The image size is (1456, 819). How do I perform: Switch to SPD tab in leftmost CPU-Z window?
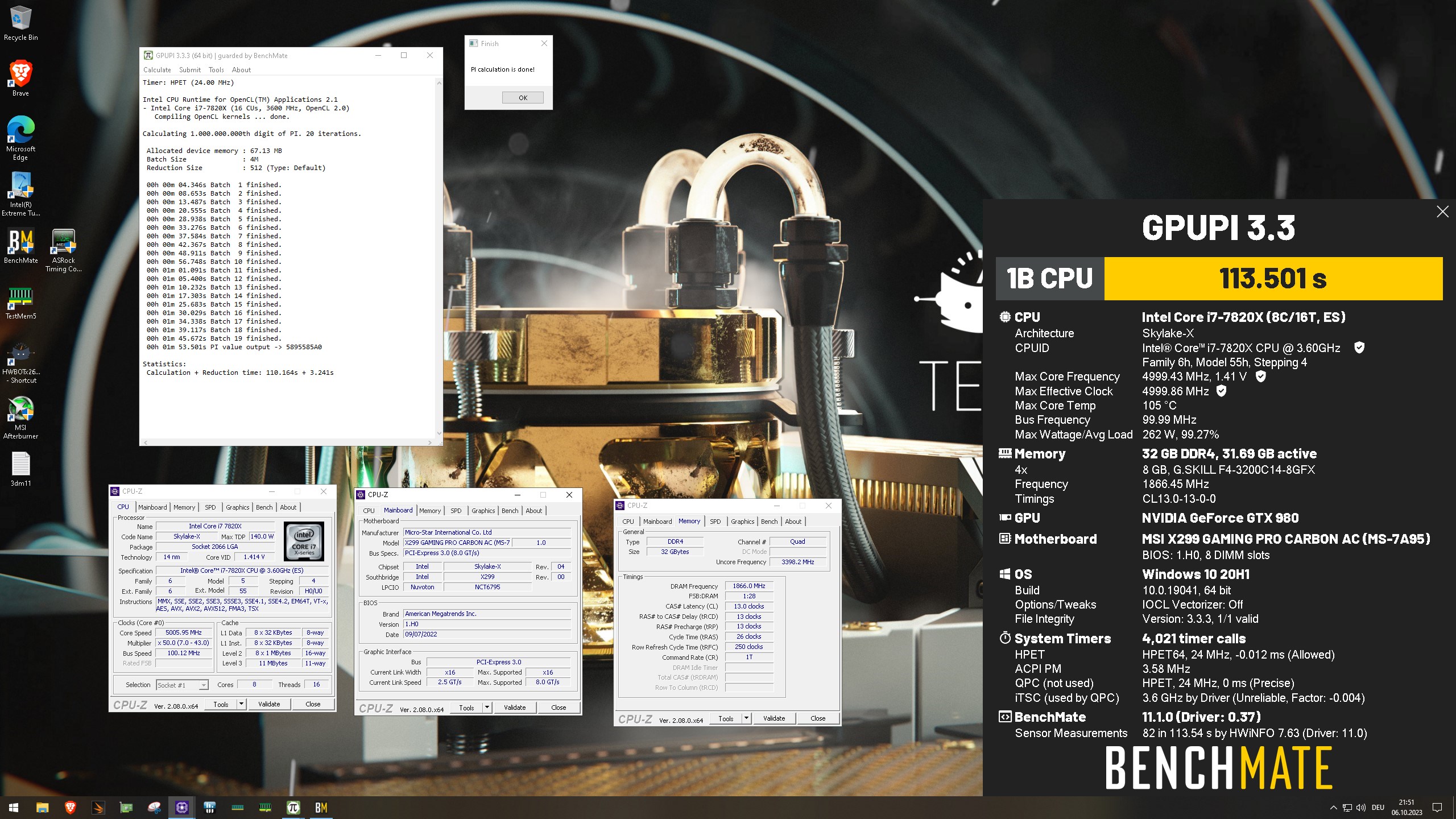pyautogui.click(x=210, y=507)
